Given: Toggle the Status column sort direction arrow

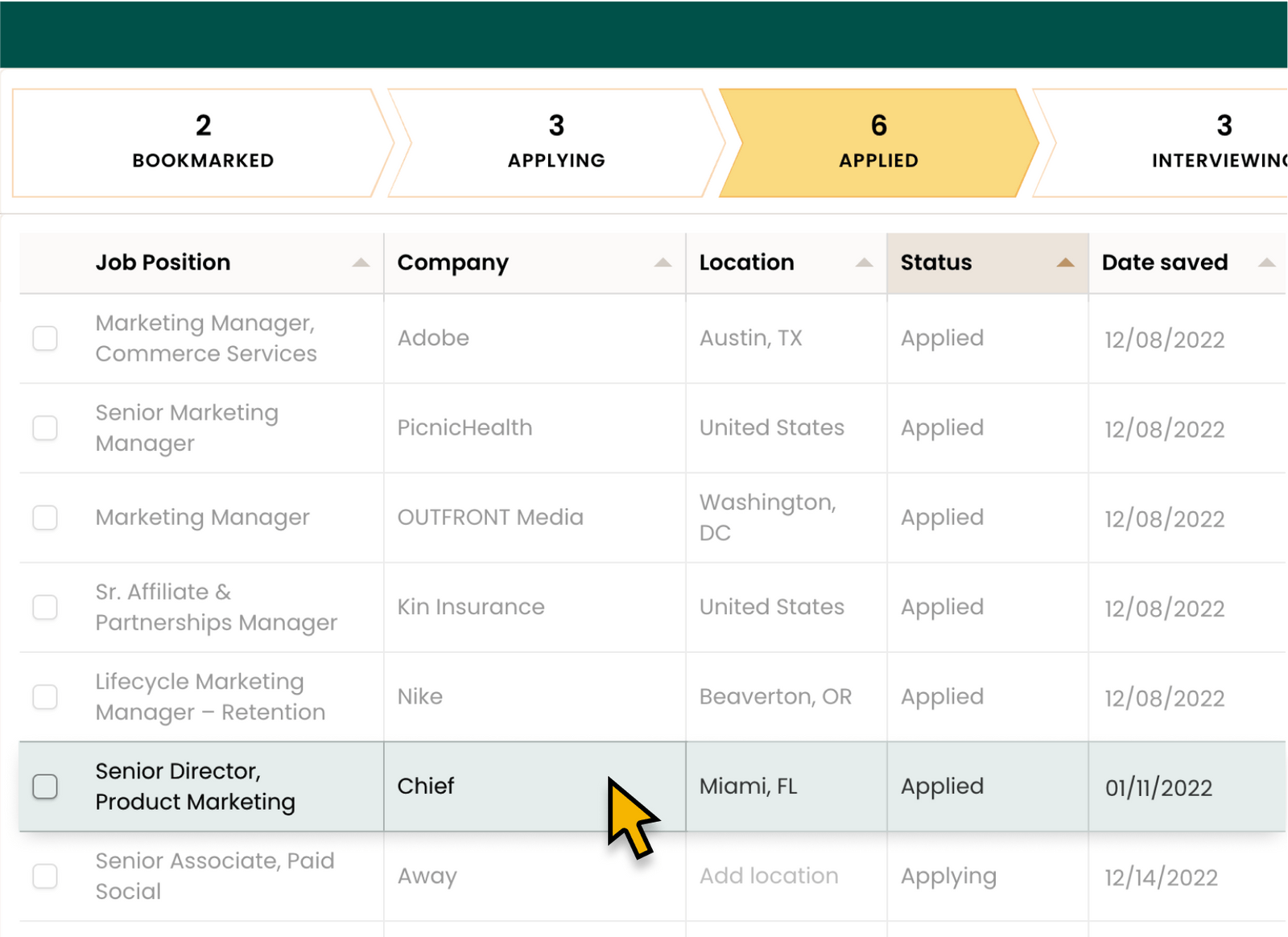Looking at the screenshot, I should 1065,262.
